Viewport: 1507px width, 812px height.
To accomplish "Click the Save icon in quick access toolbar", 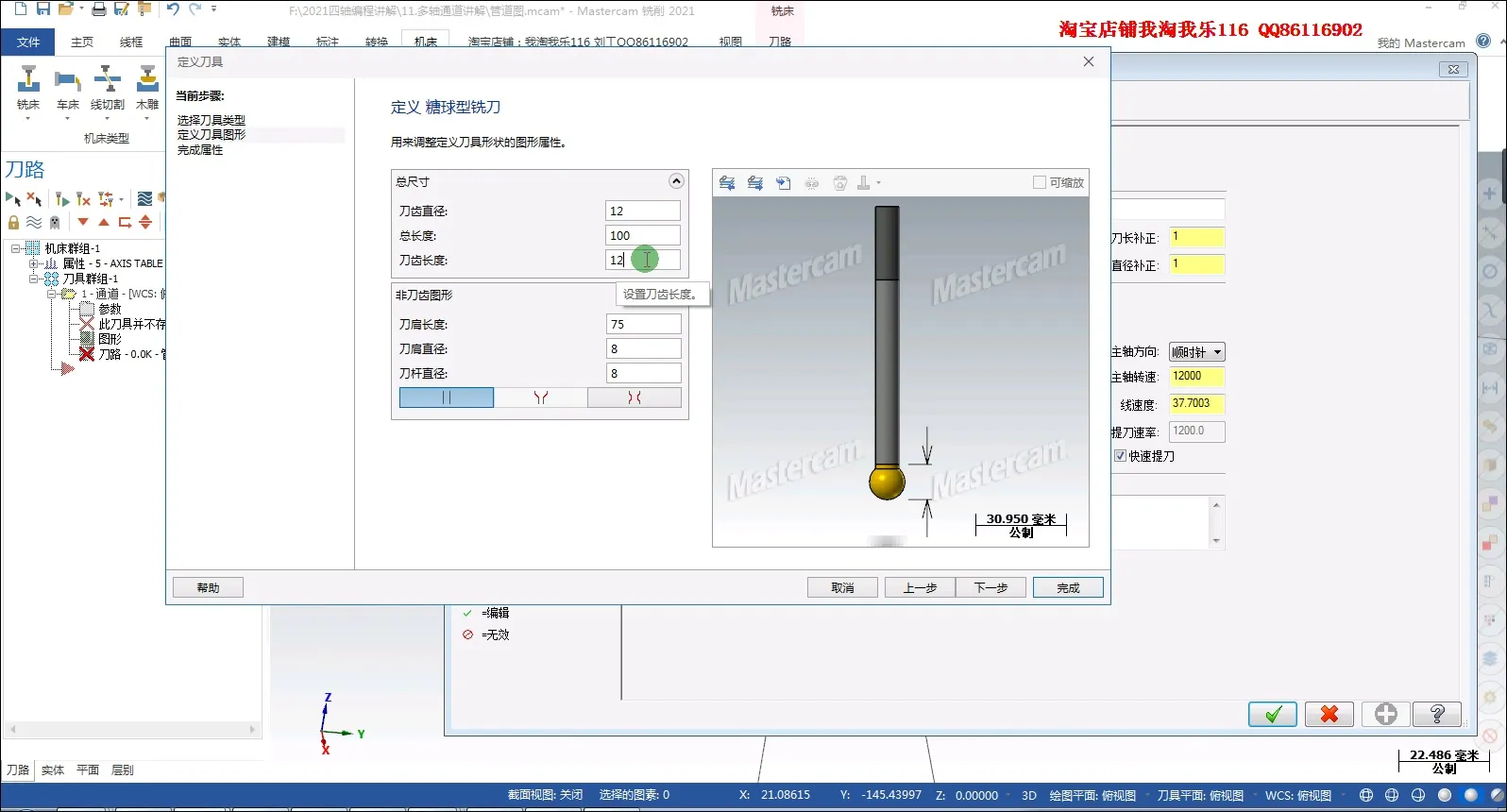I will [43, 9].
